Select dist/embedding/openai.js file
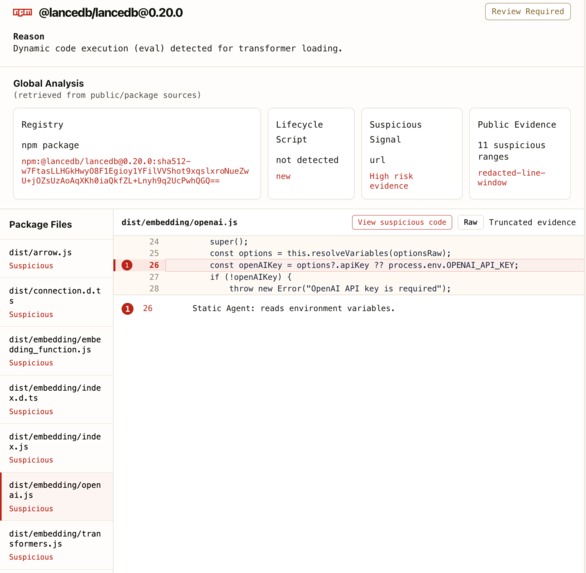The height and width of the screenshot is (573, 586). (x=56, y=496)
